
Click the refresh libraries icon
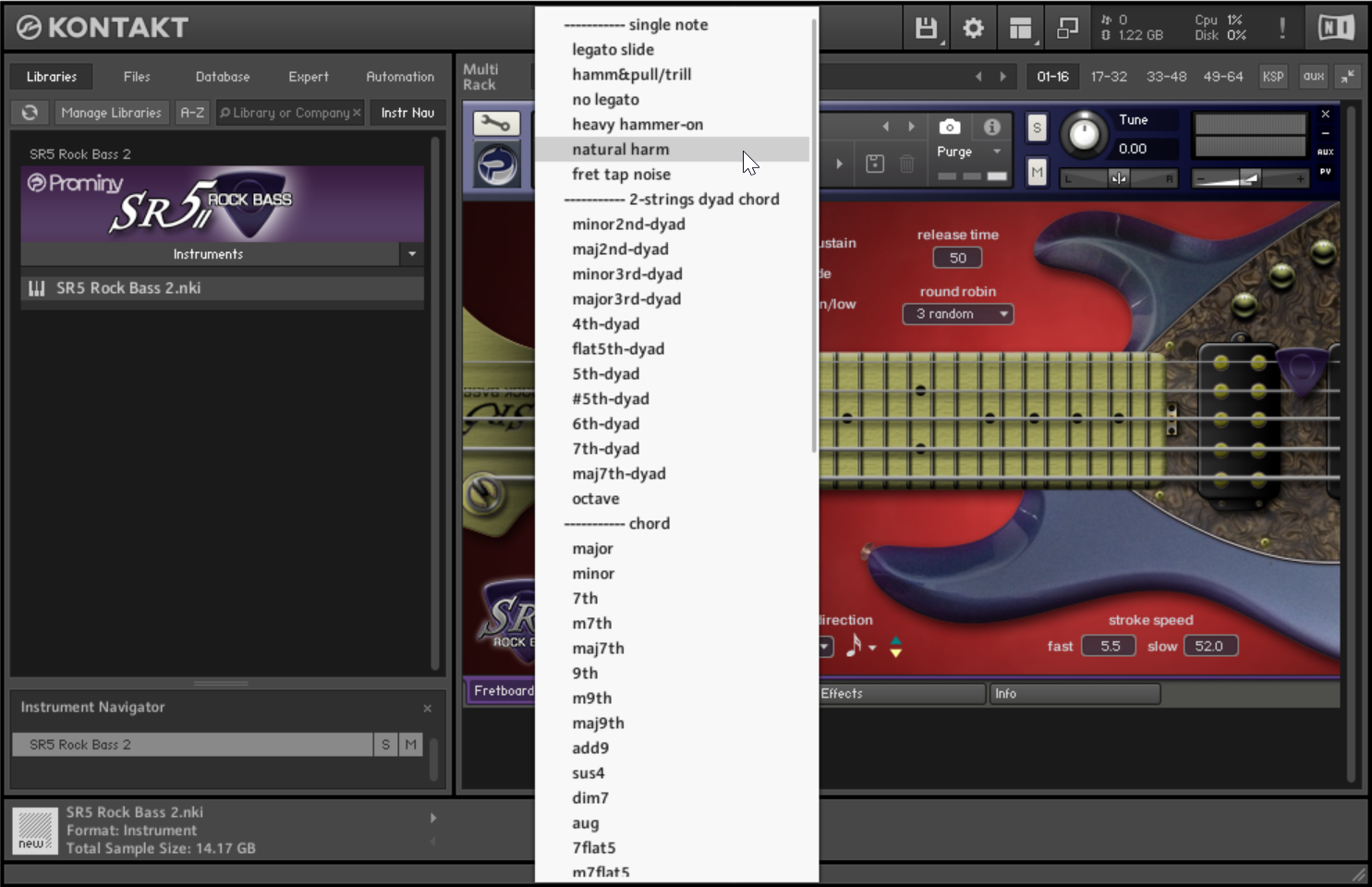tap(30, 112)
